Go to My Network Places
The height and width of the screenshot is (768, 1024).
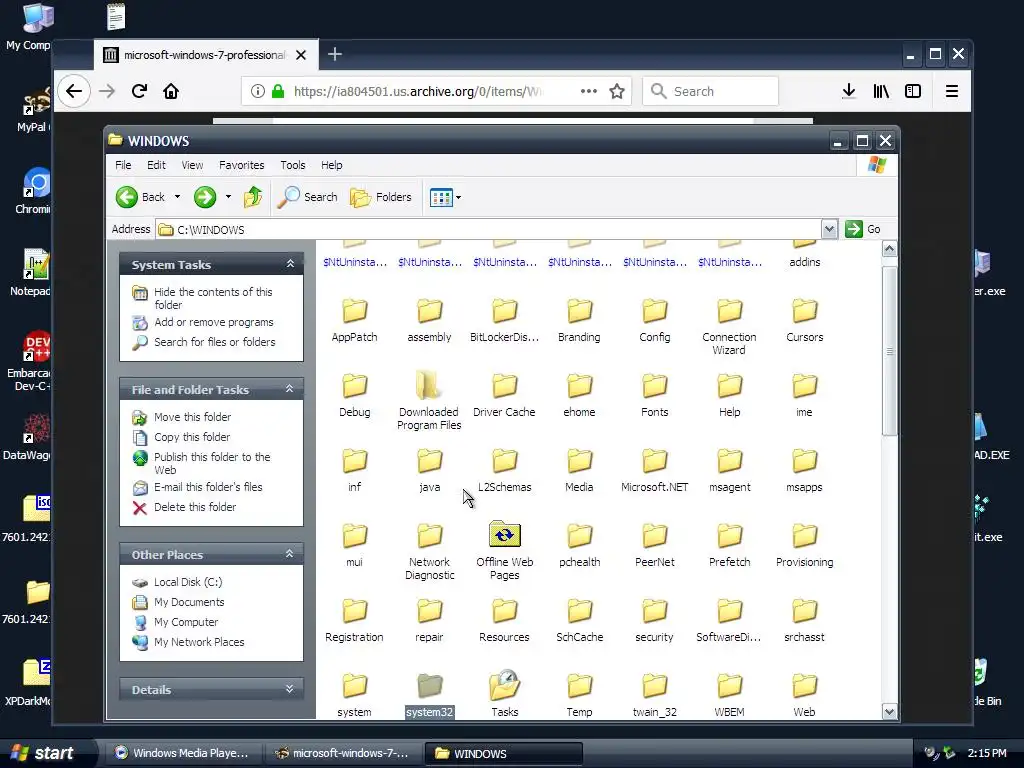[199, 642]
